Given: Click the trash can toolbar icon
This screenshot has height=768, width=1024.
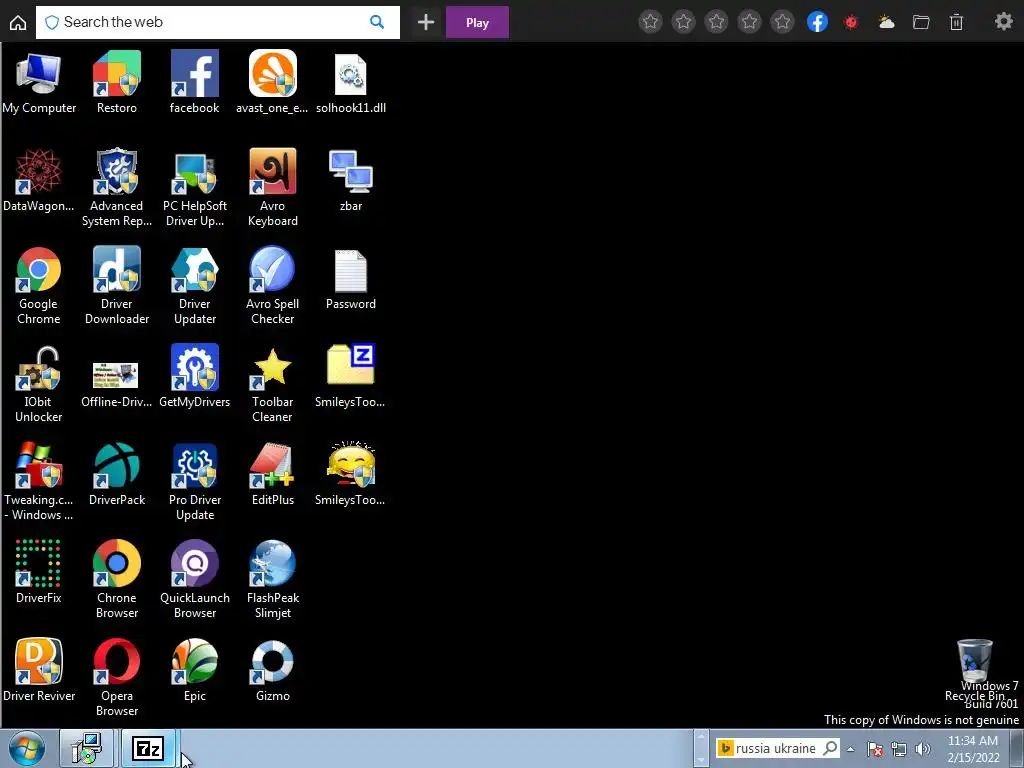Looking at the screenshot, I should [956, 22].
